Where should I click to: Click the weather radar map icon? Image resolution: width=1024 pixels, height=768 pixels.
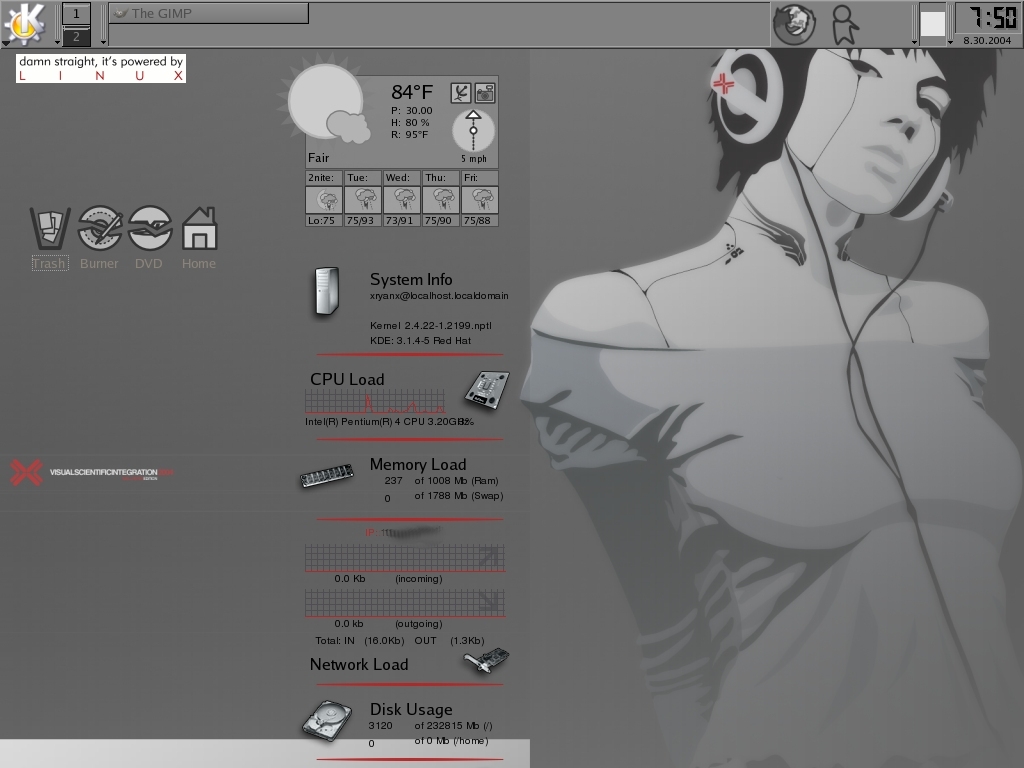point(460,93)
